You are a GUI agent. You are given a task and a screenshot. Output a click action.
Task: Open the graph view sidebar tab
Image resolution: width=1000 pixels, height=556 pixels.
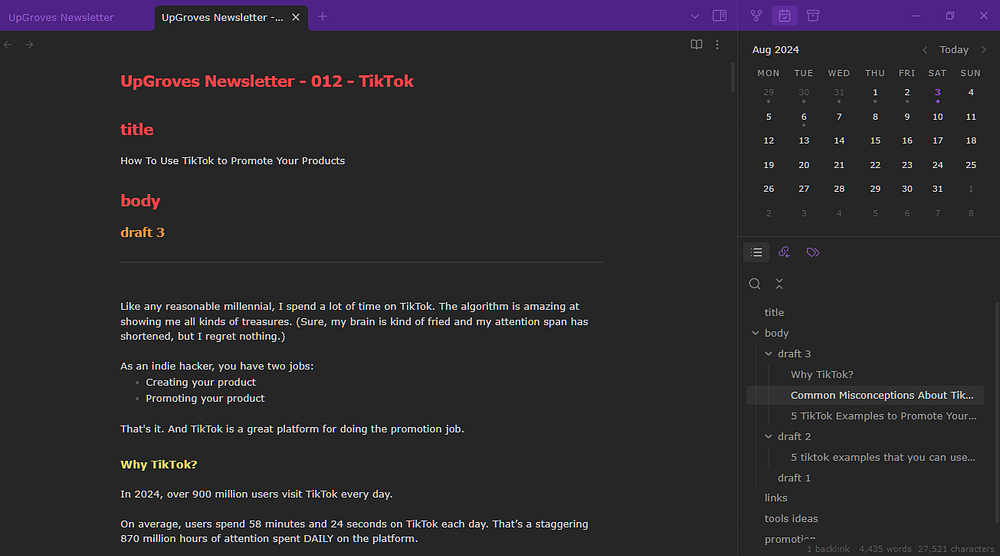click(x=756, y=16)
